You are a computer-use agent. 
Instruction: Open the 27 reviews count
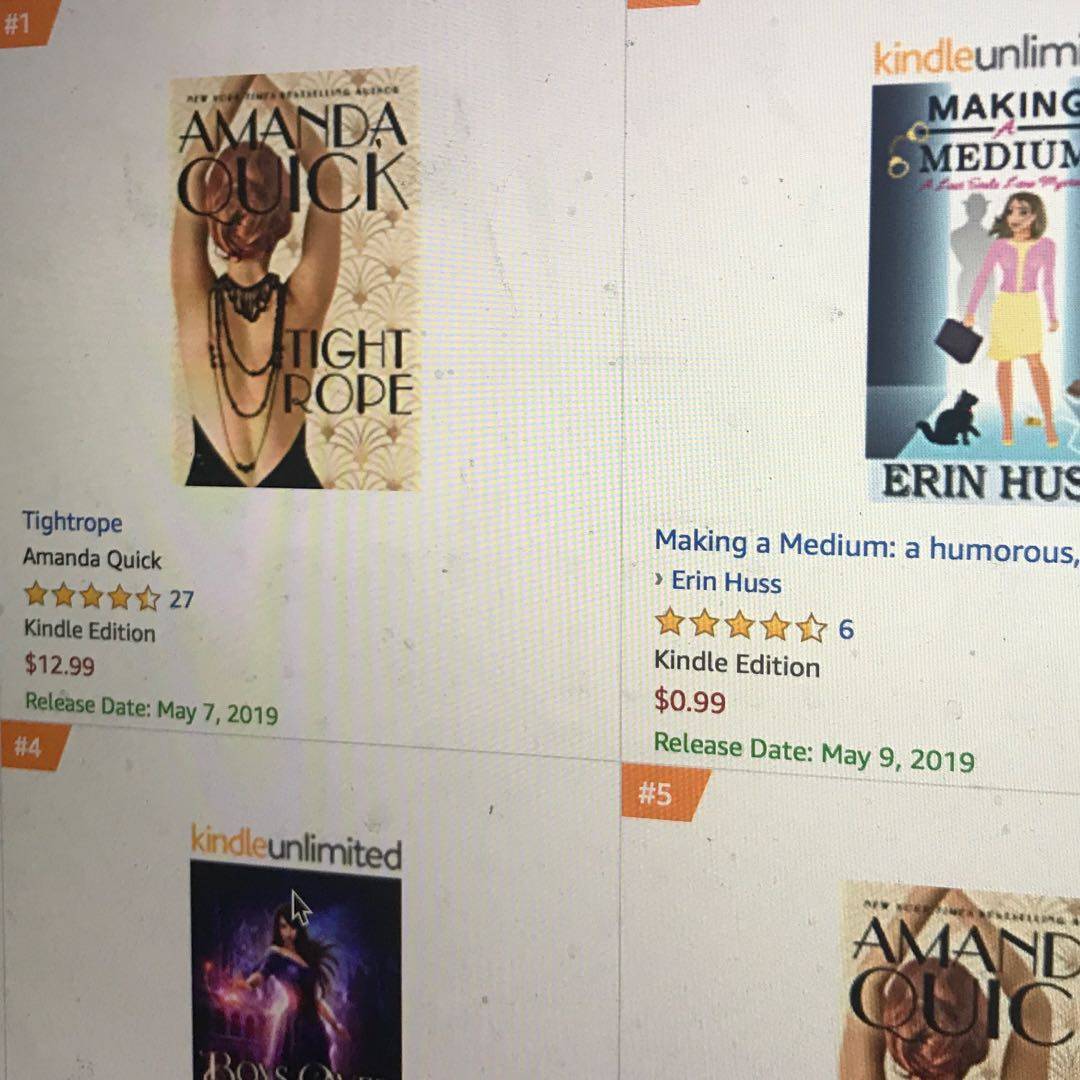tap(181, 599)
